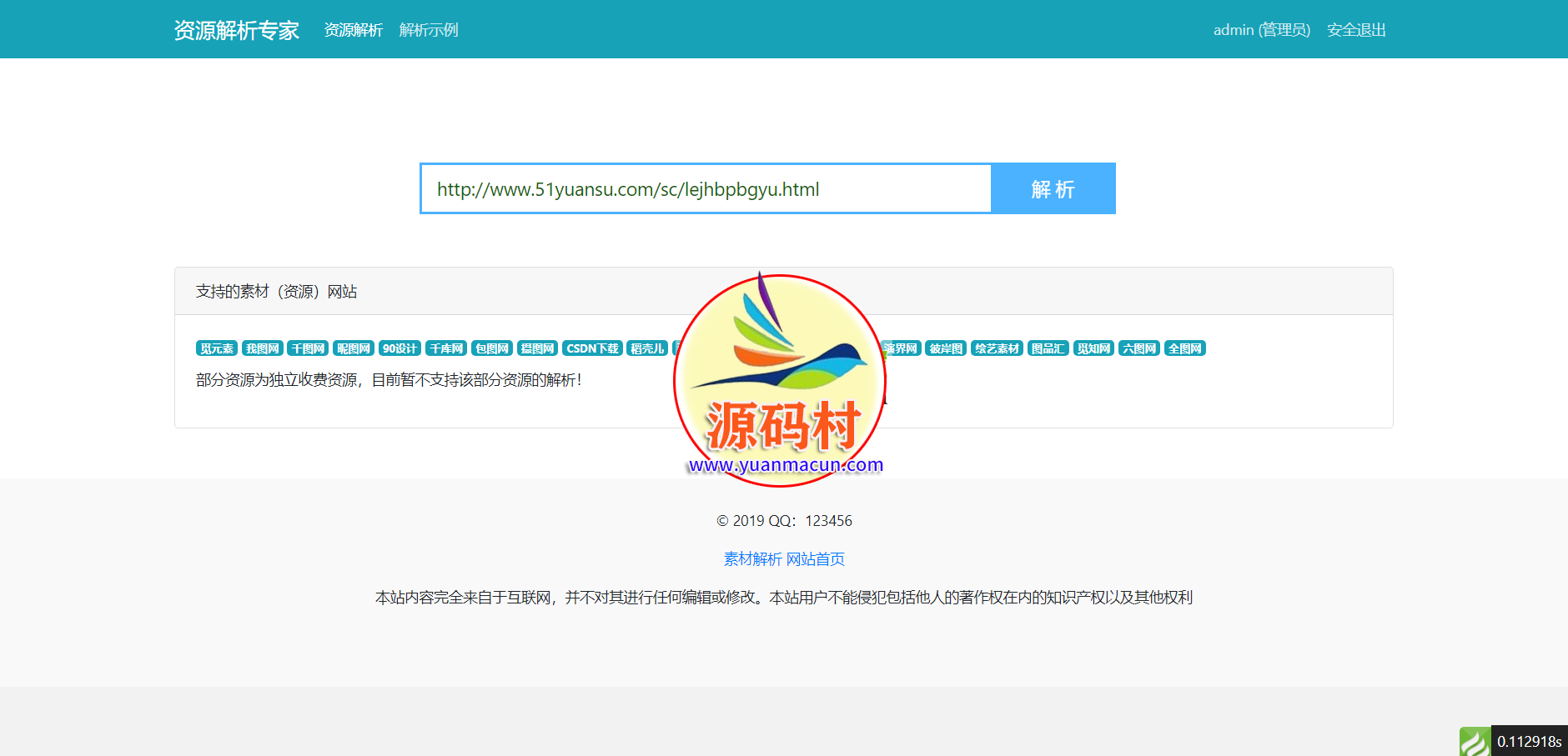Choose the 90设计 site tag

click(x=400, y=348)
